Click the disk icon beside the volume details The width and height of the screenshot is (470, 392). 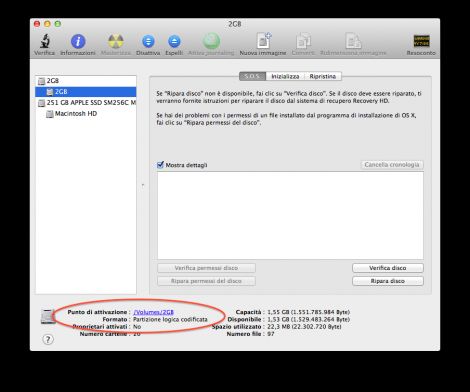pos(48,316)
